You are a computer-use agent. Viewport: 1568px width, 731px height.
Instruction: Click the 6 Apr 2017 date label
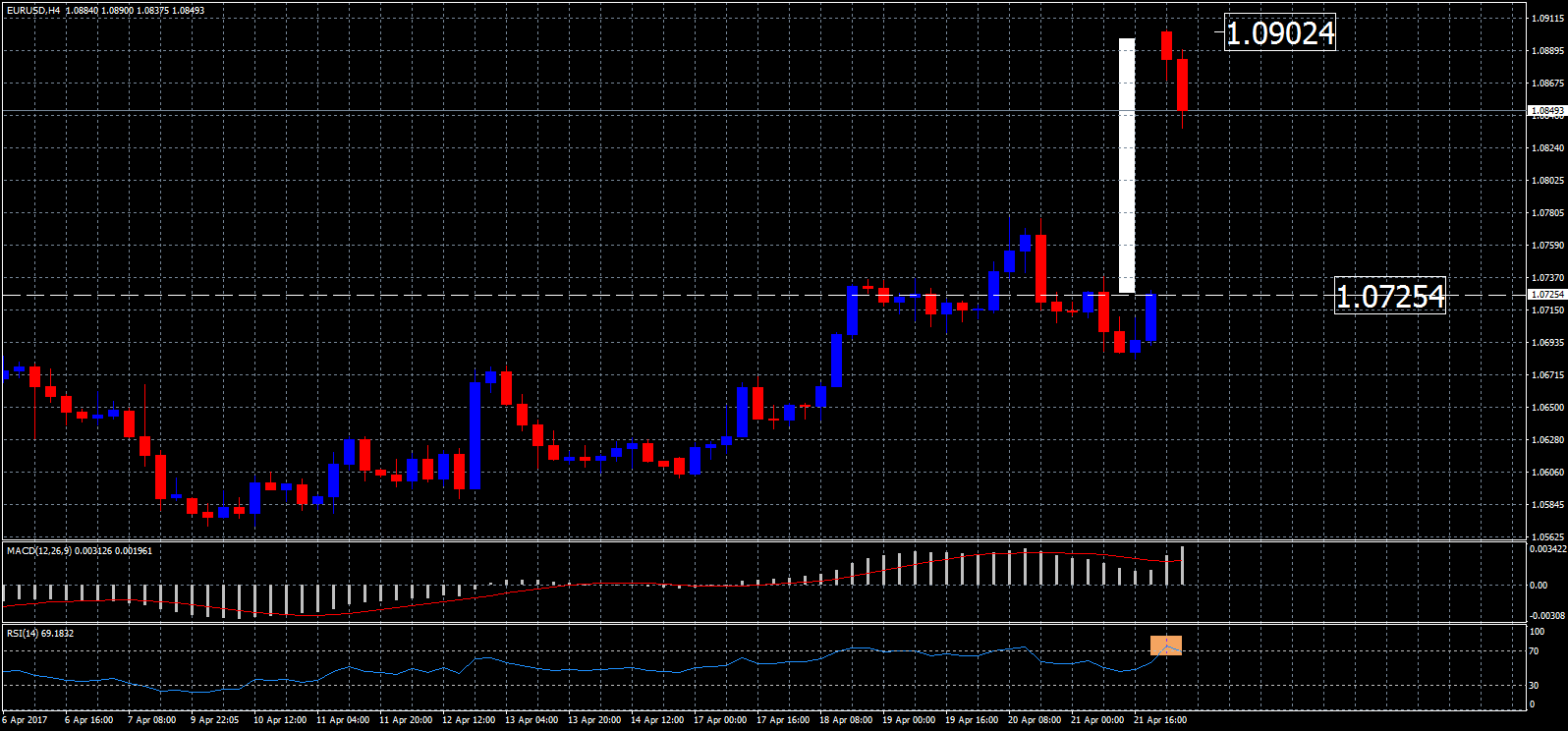pos(26,720)
